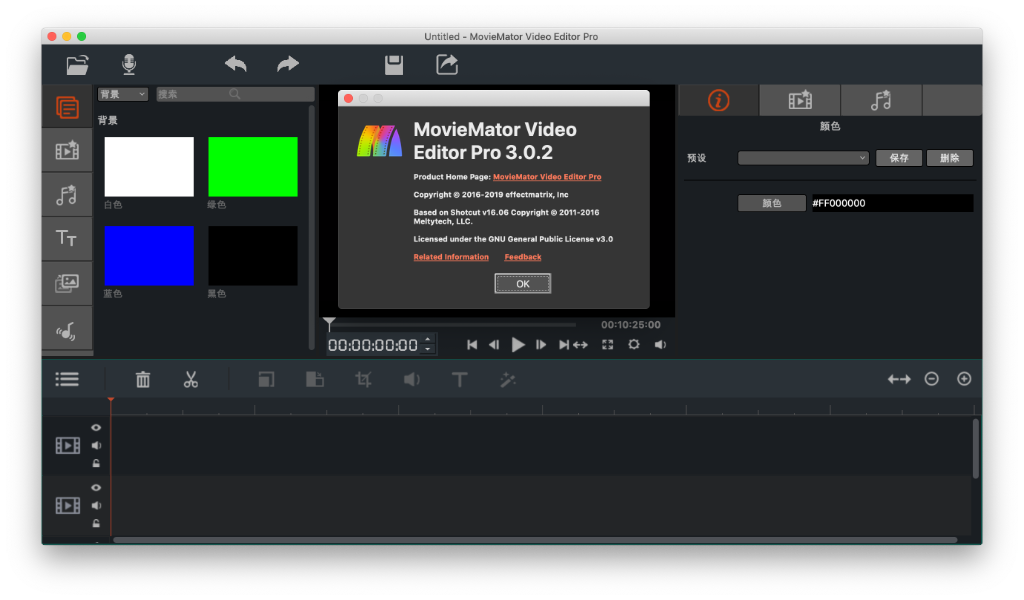Zoom out the timeline
This screenshot has height=600, width=1024.
pos(931,379)
